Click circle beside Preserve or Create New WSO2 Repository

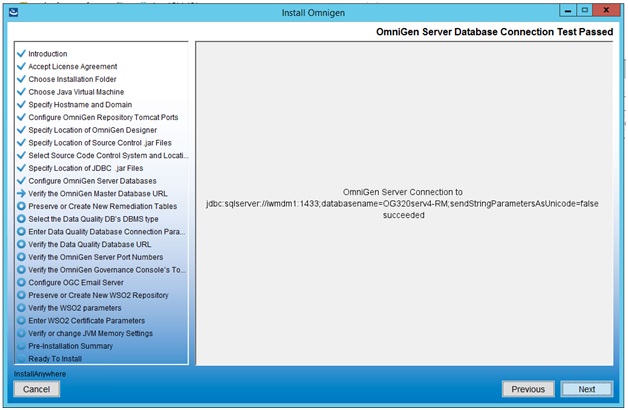(x=22, y=295)
